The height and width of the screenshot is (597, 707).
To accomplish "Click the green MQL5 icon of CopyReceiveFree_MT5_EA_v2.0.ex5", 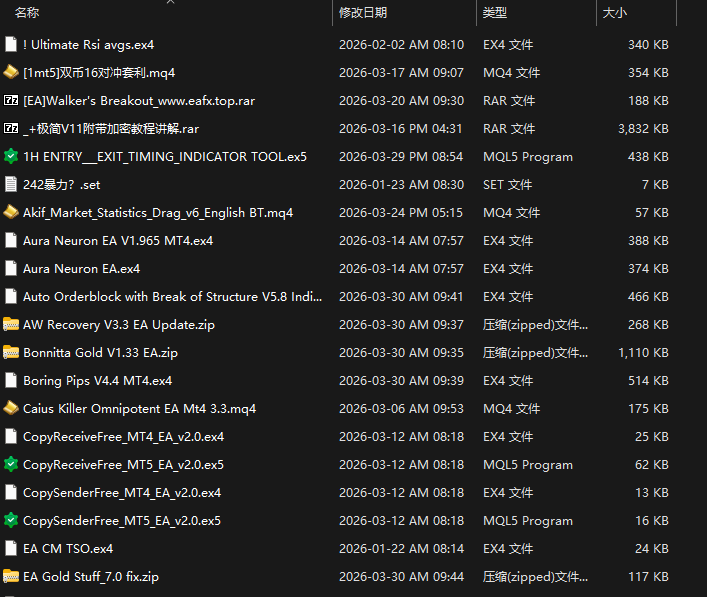I will pos(11,464).
